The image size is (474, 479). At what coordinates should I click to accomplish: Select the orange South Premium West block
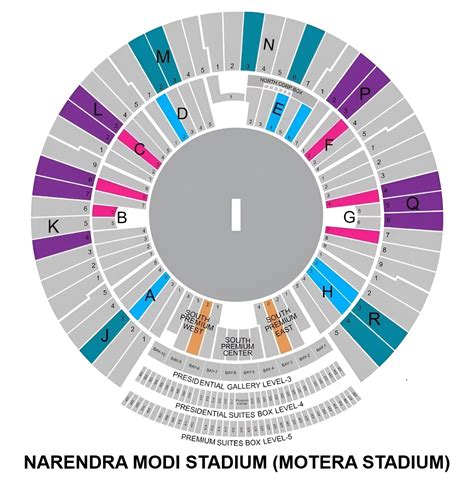click(x=200, y=327)
